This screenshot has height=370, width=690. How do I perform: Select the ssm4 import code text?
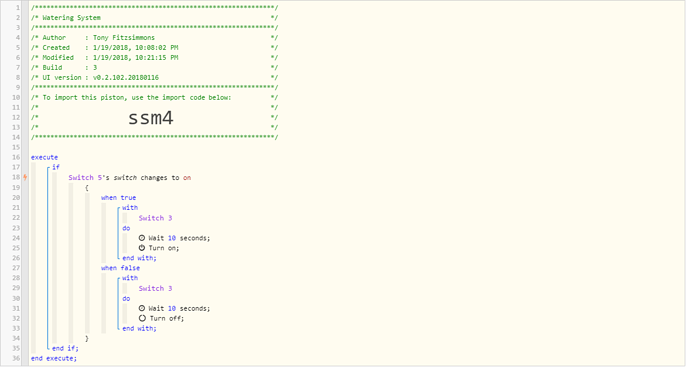point(150,118)
